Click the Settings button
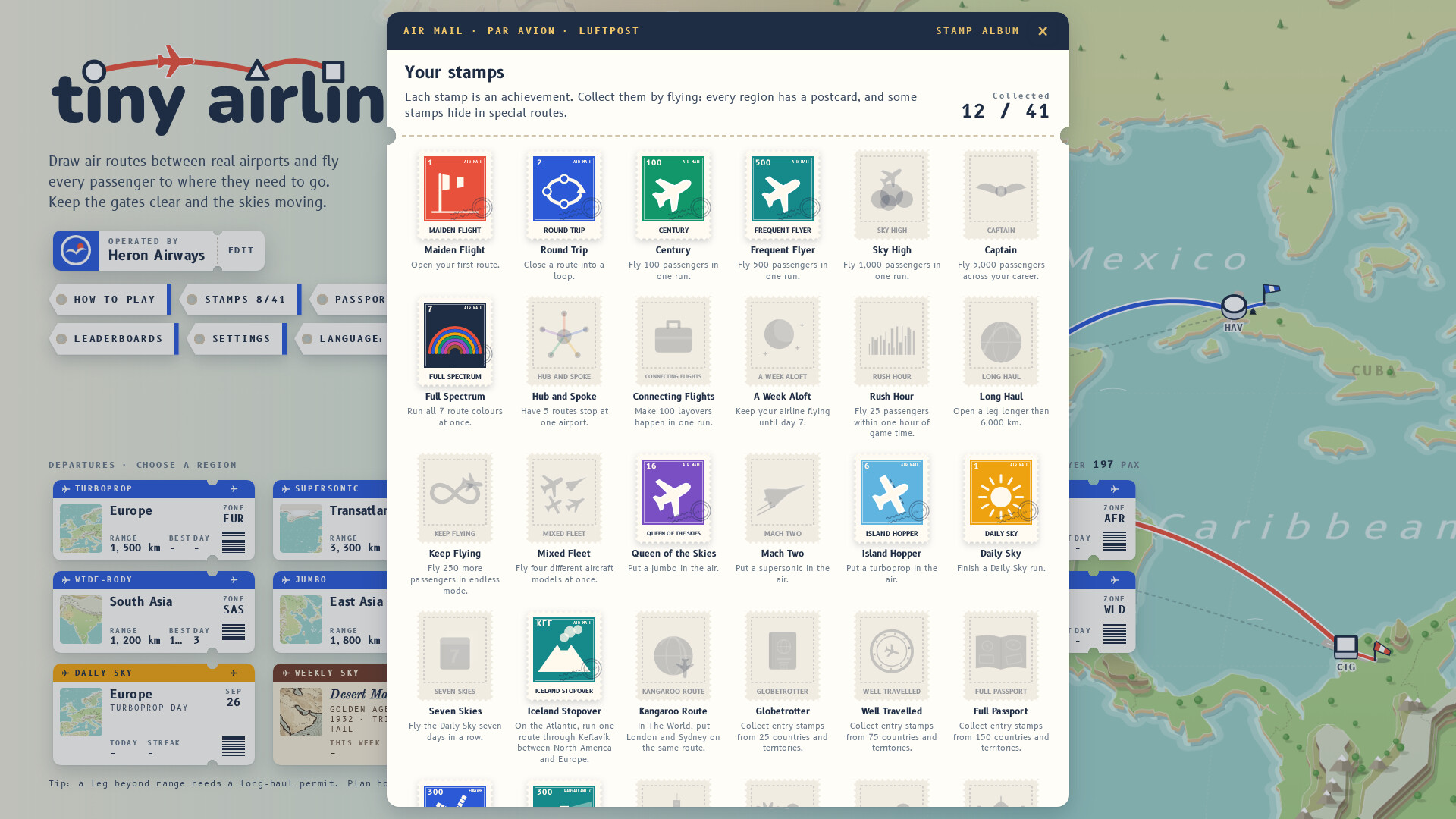1456x819 pixels. 237,339
